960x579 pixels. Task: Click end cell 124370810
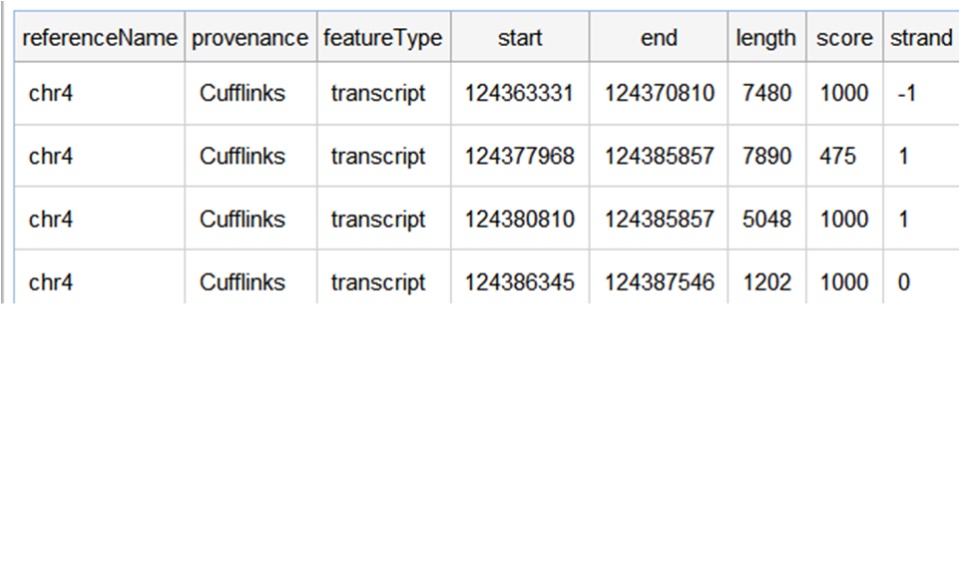point(658,93)
